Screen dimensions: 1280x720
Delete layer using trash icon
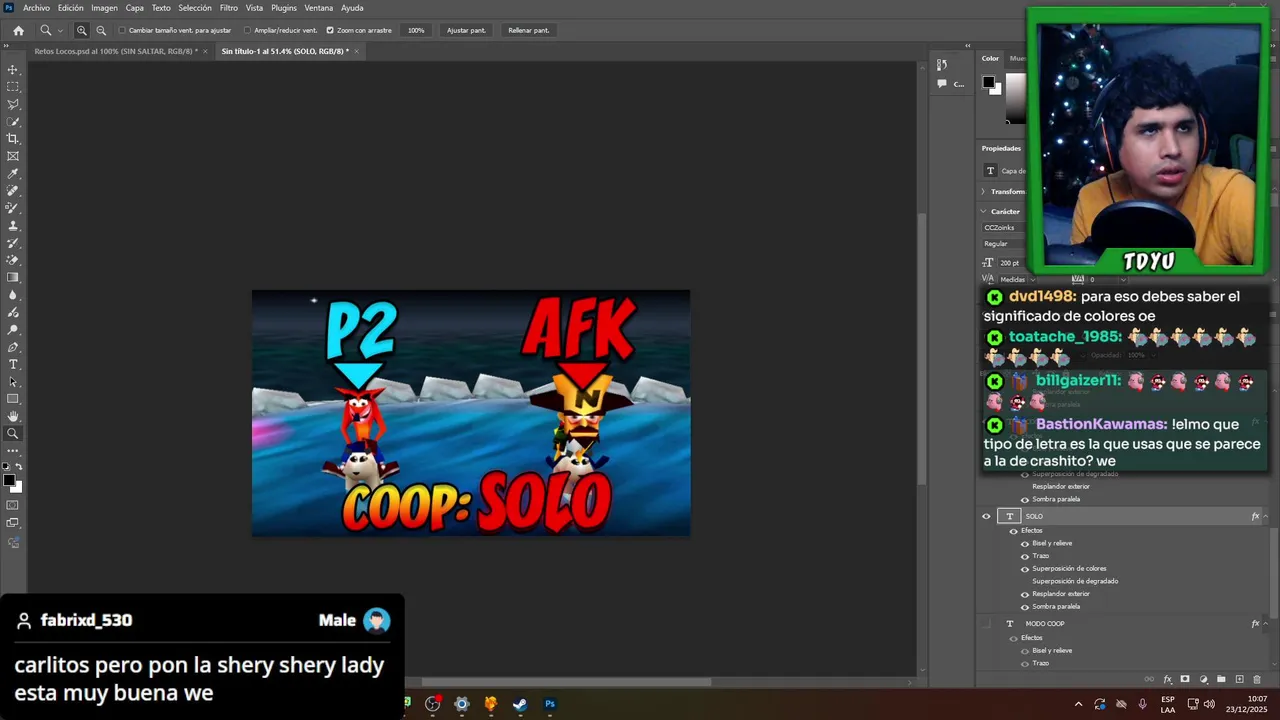[x=1257, y=679]
